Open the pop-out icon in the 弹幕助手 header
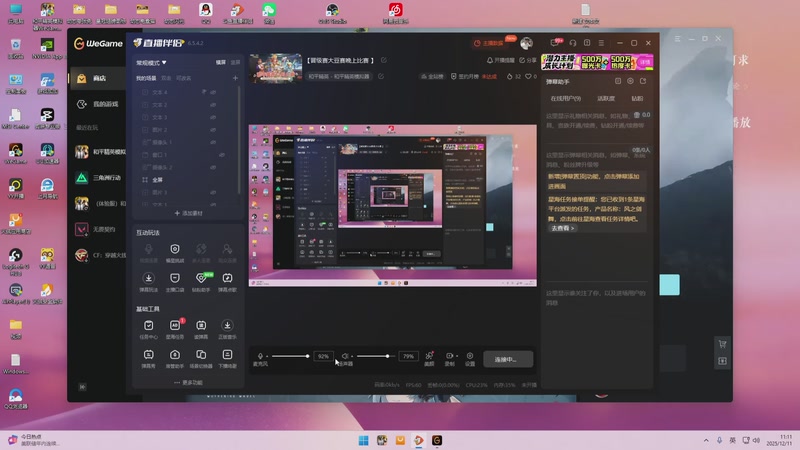 pos(643,81)
